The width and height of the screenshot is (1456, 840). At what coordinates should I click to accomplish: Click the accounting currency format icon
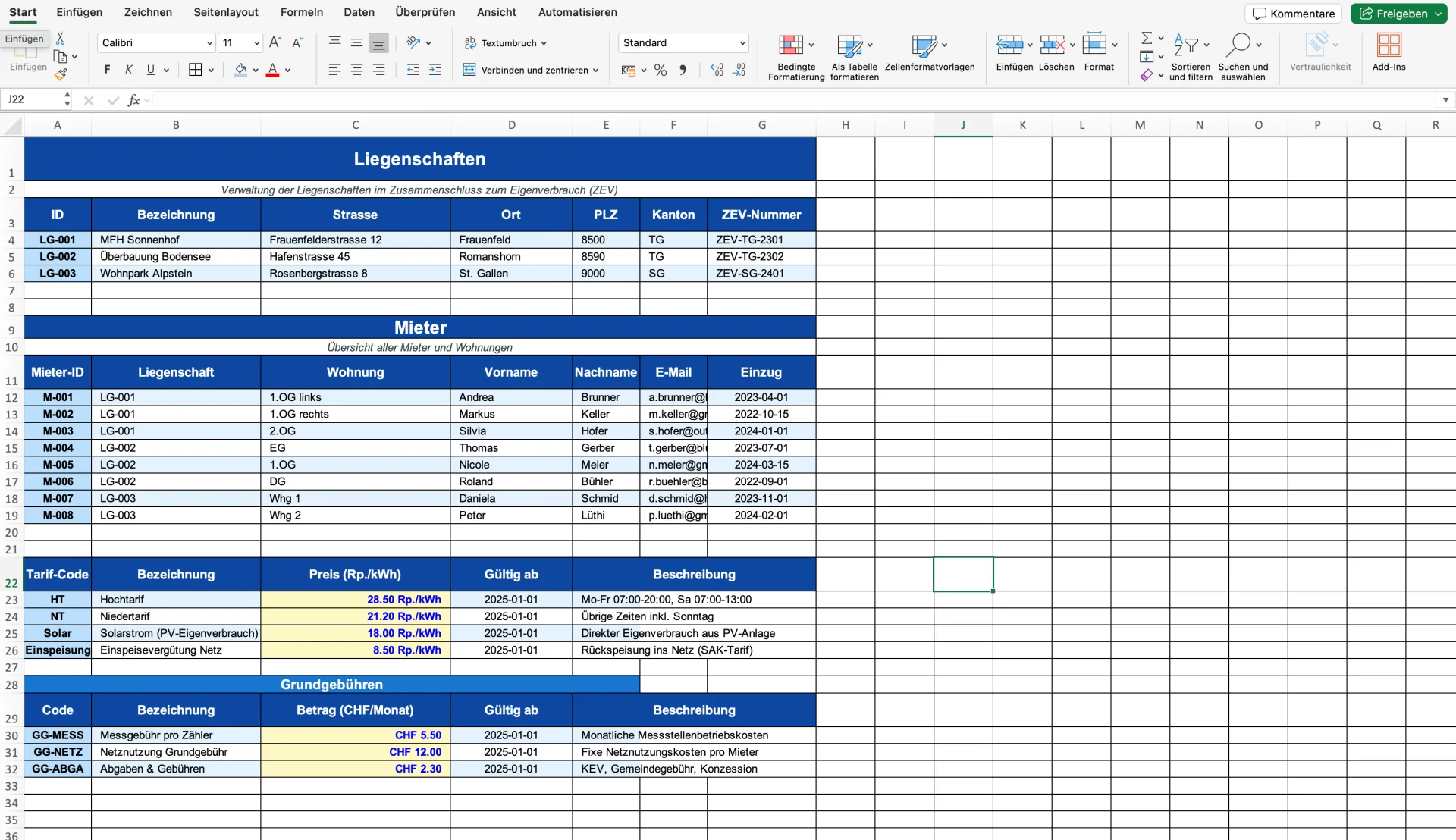coord(628,70)
